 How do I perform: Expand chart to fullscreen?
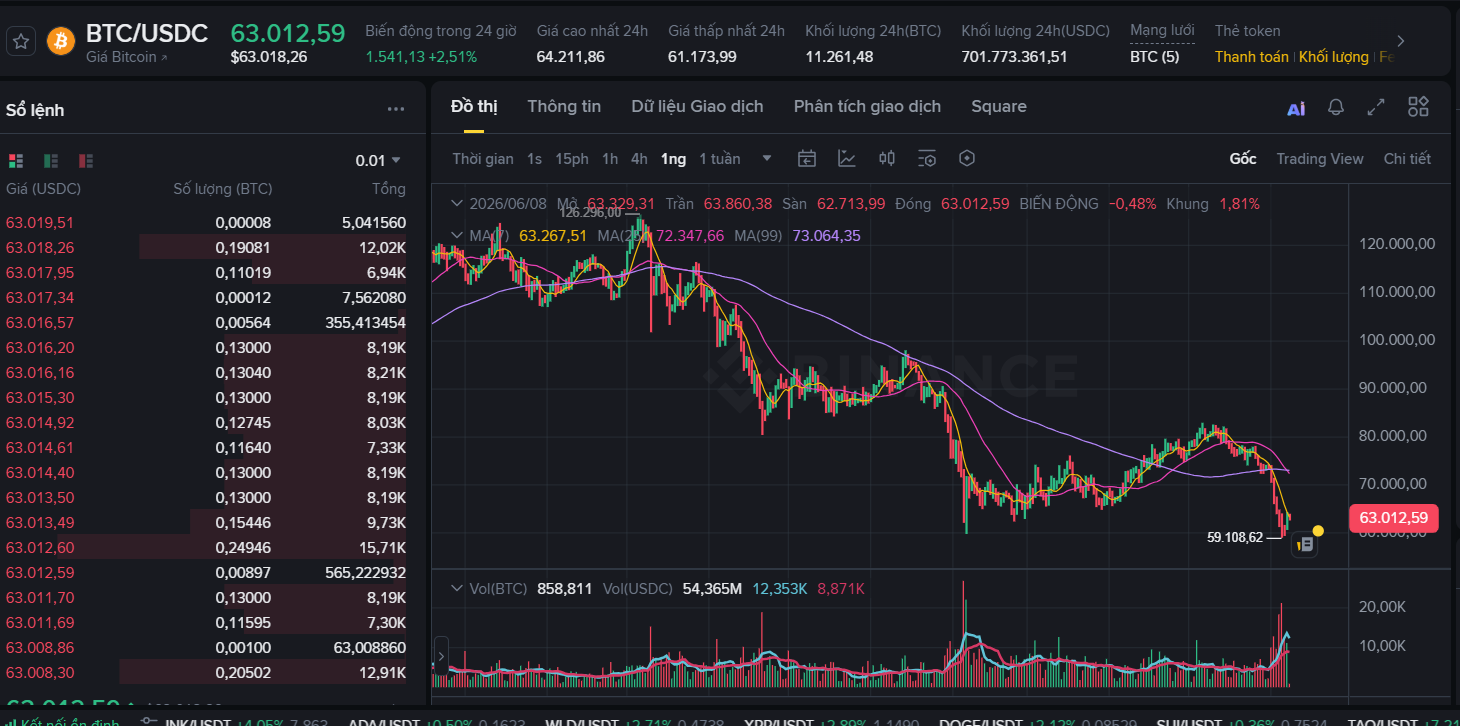click(1376, 107)
